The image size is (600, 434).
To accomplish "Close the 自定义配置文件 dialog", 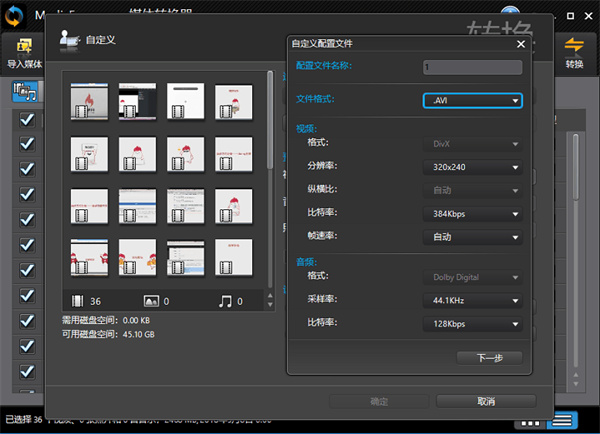I will [x=519, y=44].
